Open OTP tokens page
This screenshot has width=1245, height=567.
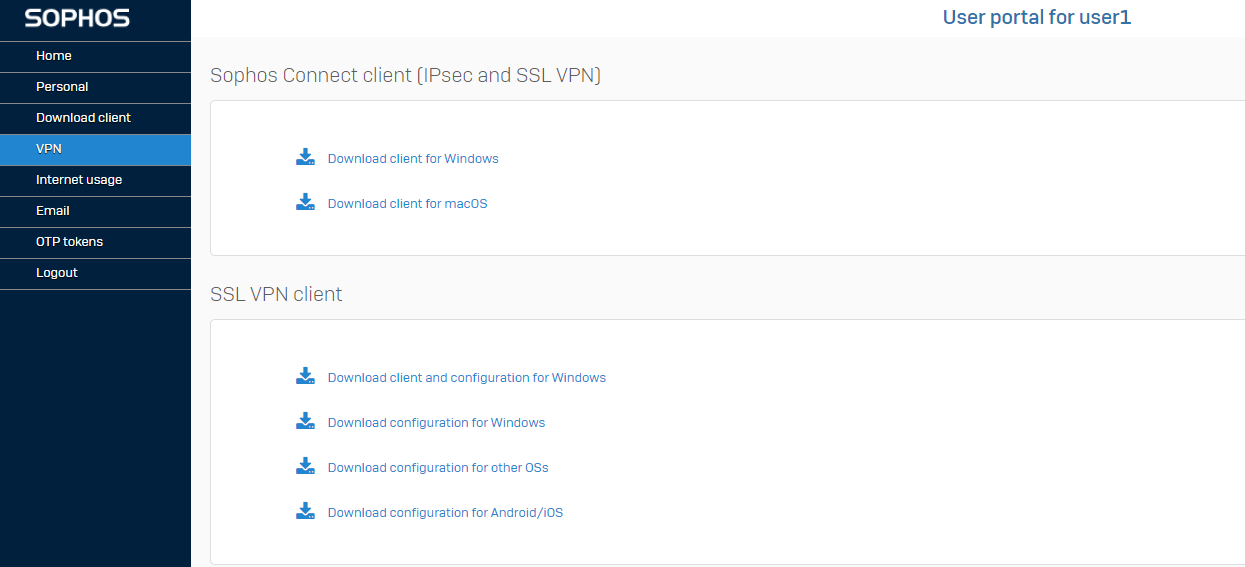coord(95,242)
